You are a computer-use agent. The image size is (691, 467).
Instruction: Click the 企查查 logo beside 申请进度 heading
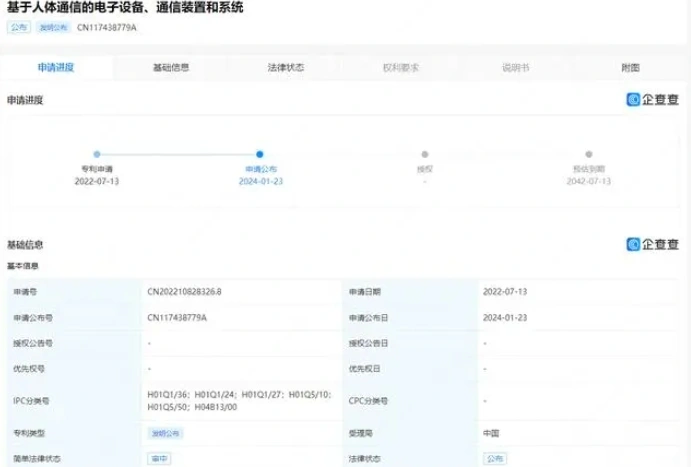[652, 100]
